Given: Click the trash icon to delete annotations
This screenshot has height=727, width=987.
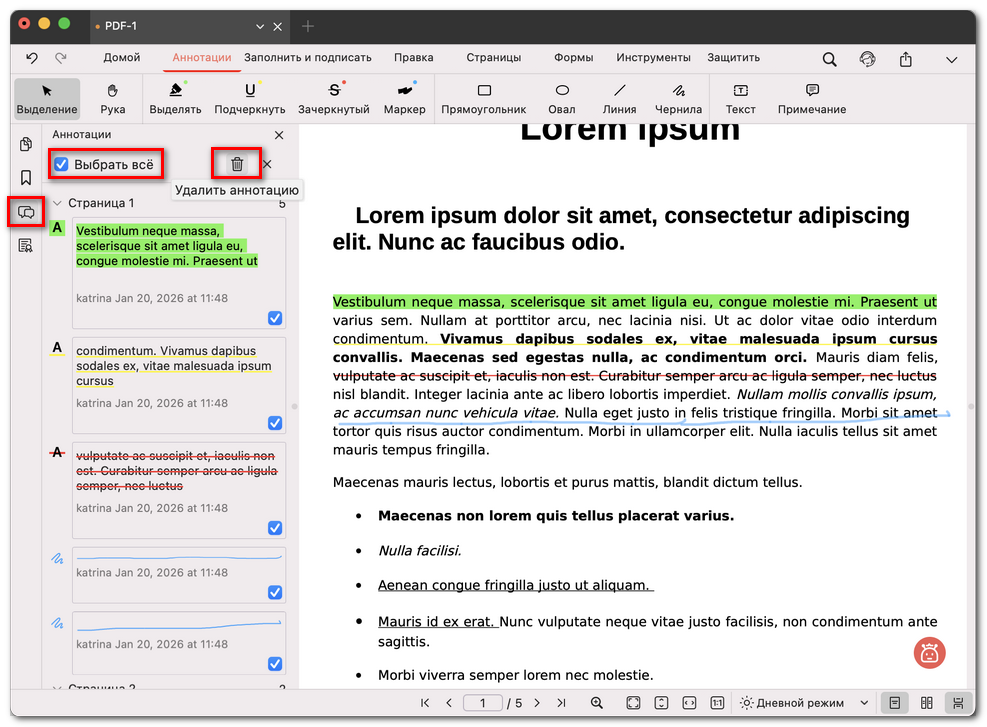Looking at the screenshot, I should (x=237, y=164).
